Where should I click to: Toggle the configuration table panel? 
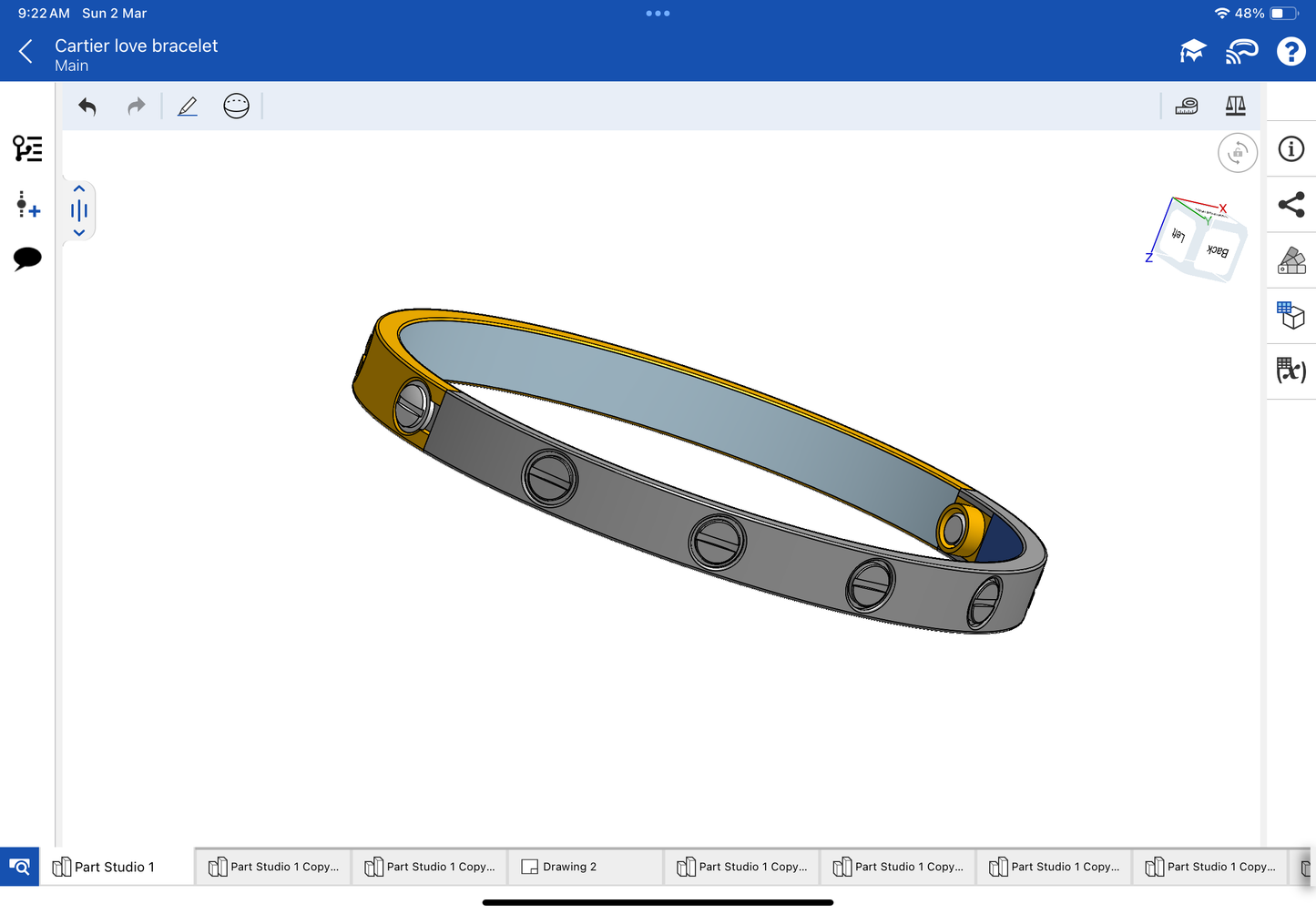(x=1290, y=315)
